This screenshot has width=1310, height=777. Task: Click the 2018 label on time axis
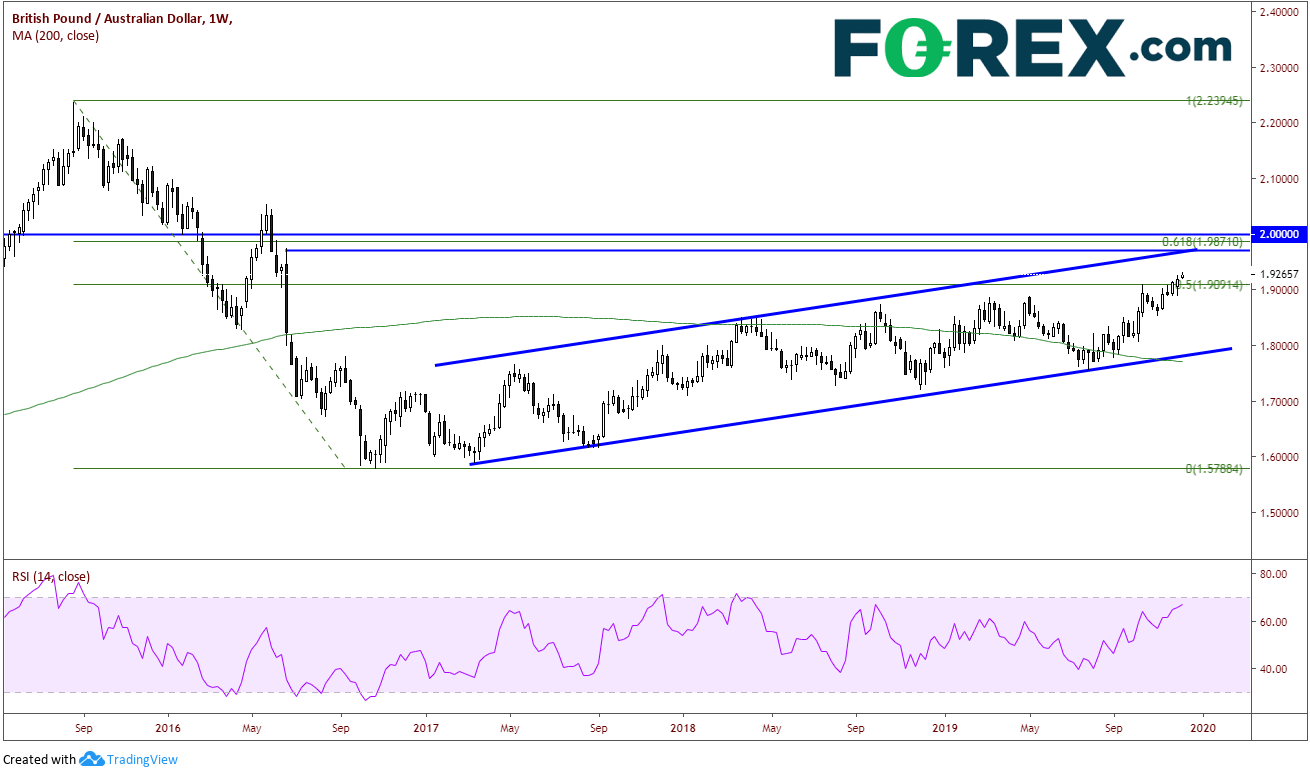(x=684, y=727)
